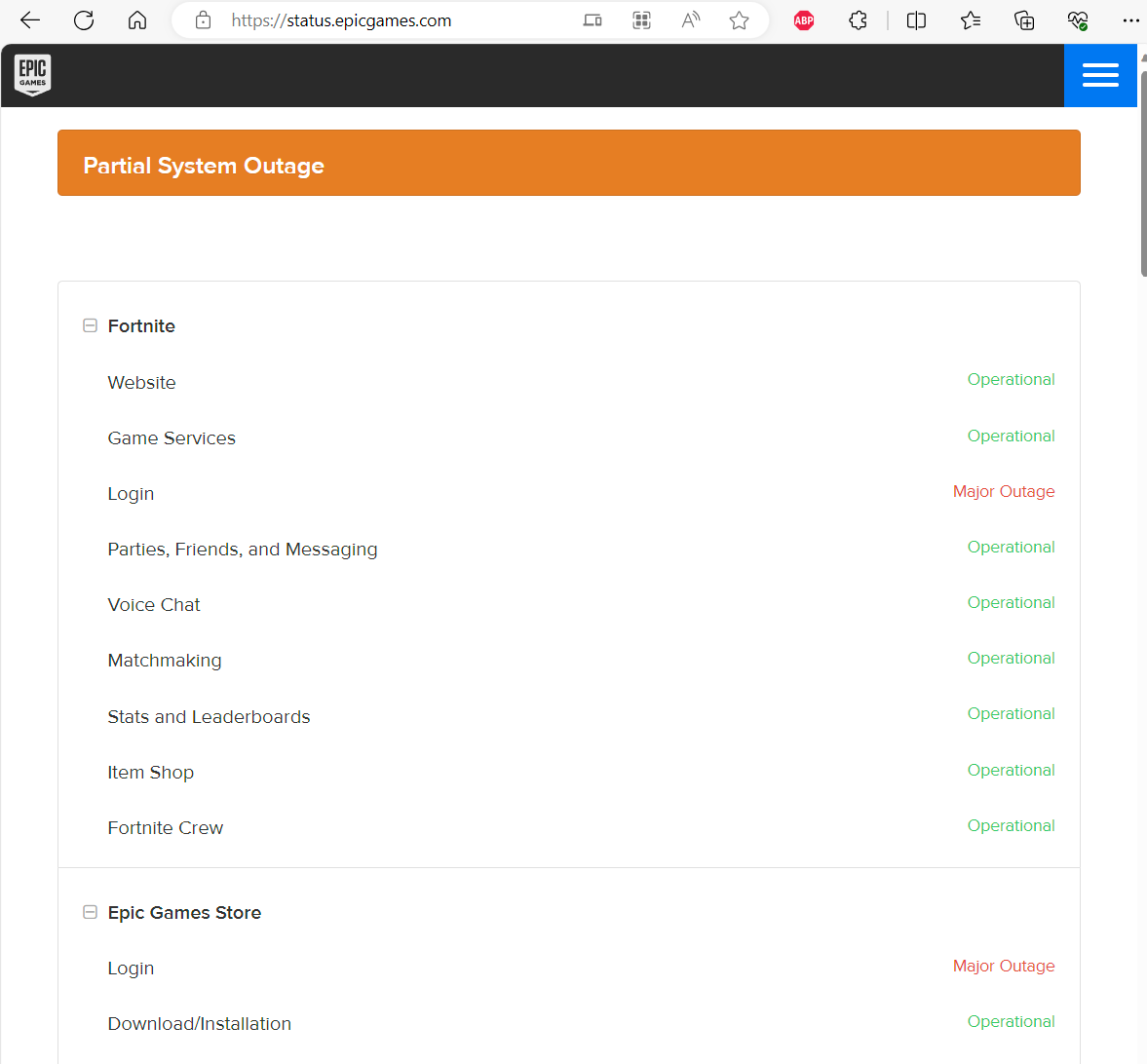This screenshot has width=1147, height=1064.
Task: Open the QR code grid icon in address bar
Action: point(641,20)
